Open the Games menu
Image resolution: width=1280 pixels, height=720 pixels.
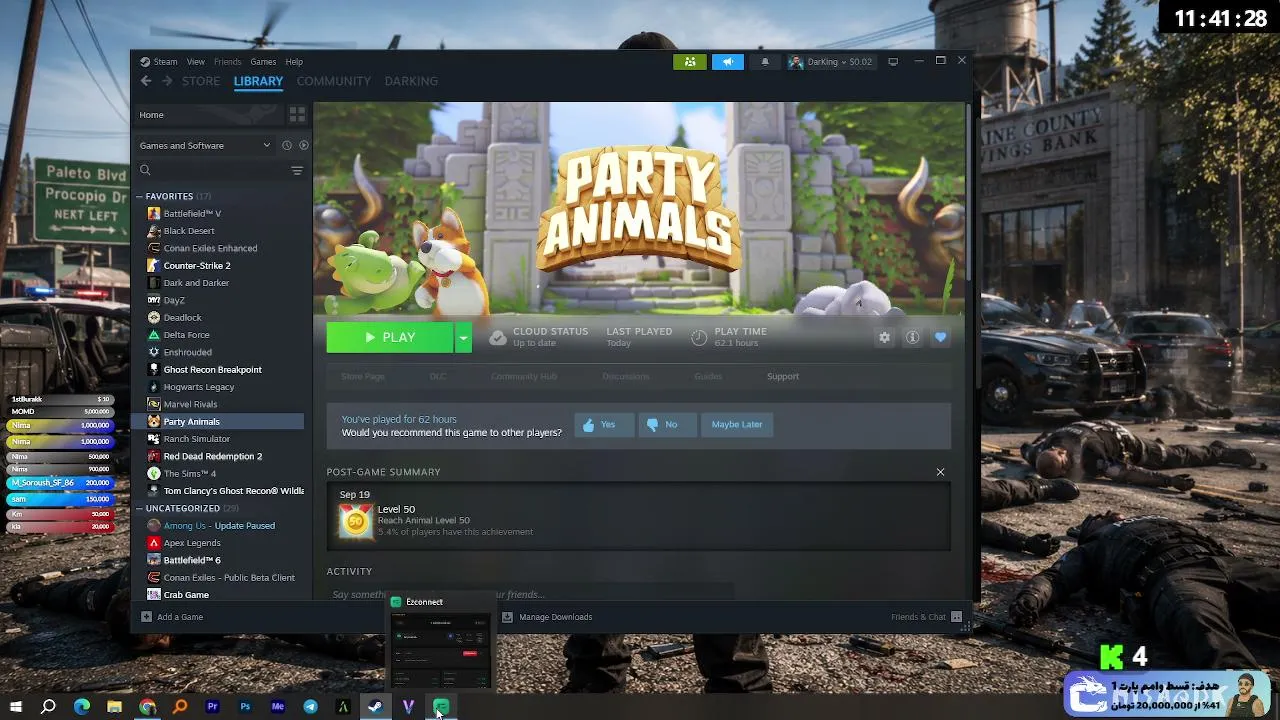click(x=263, y=62)
